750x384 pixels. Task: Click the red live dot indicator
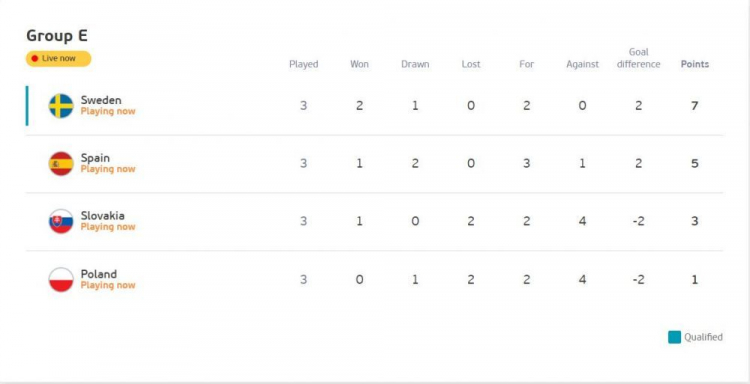pos(34,59)
